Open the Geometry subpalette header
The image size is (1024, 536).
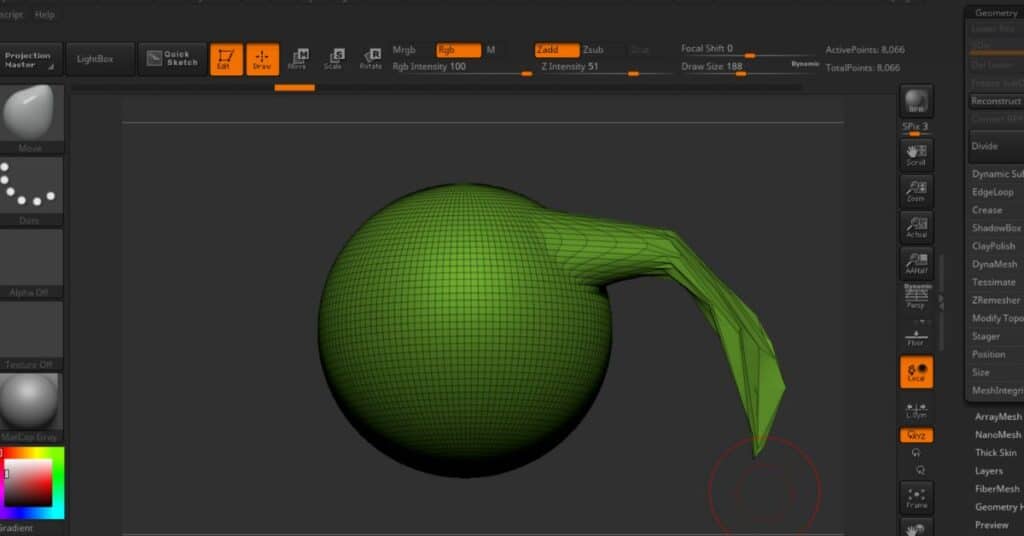995,13
